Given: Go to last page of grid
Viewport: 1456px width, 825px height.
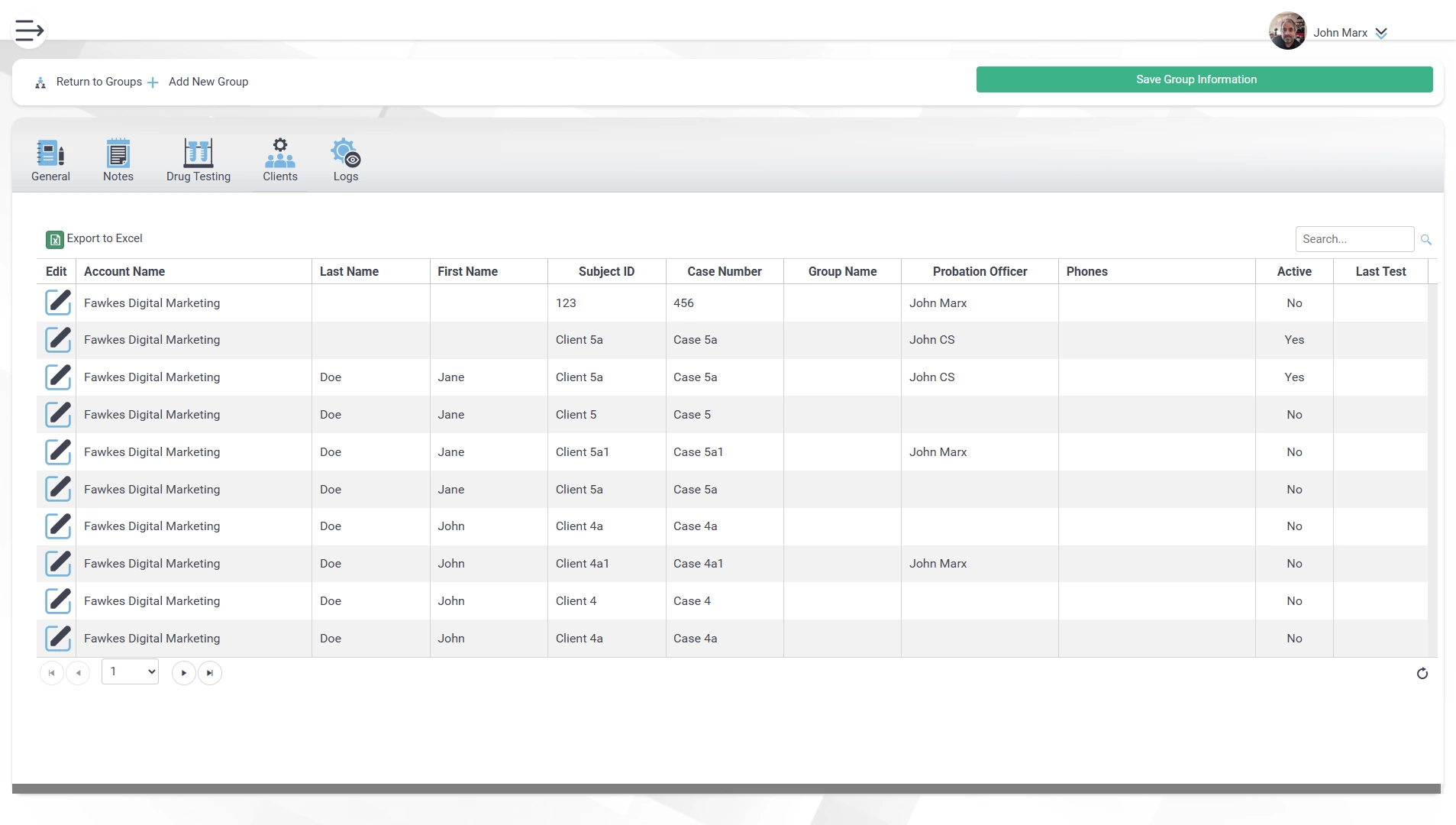Looking at the screenshot, I should click(210, 673).
